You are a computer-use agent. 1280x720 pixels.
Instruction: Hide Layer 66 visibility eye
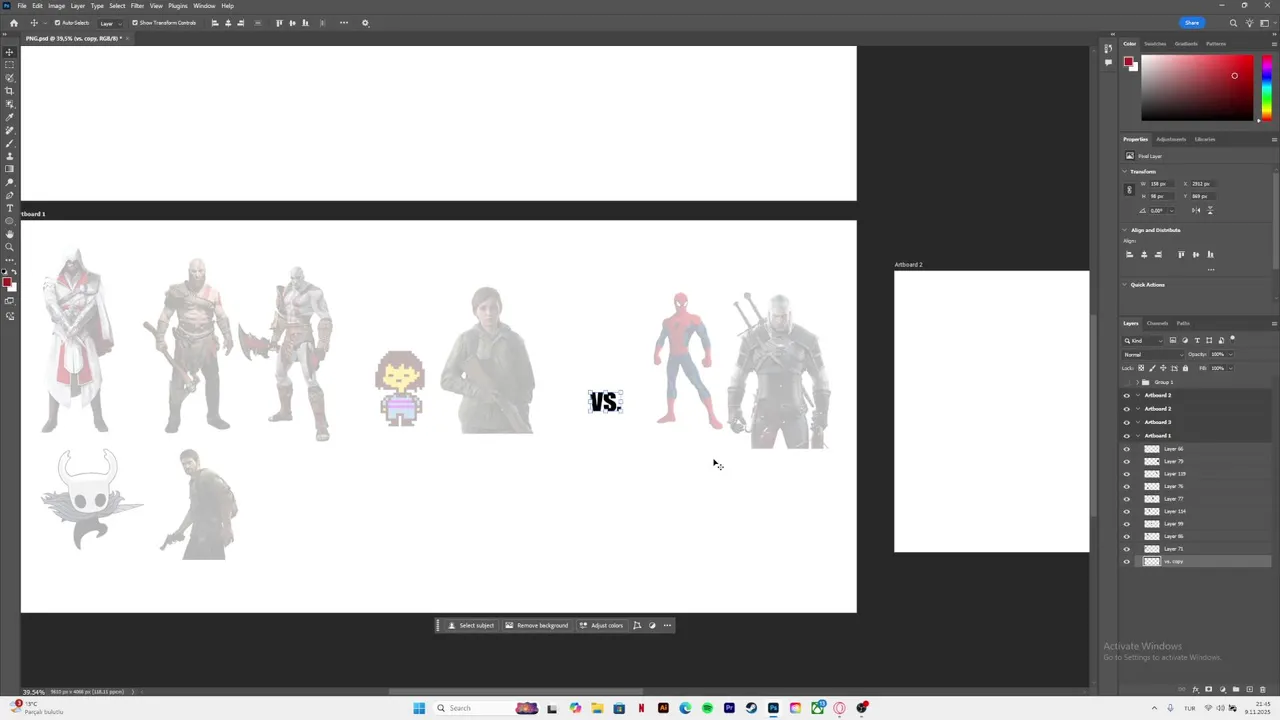point(1126,449)
